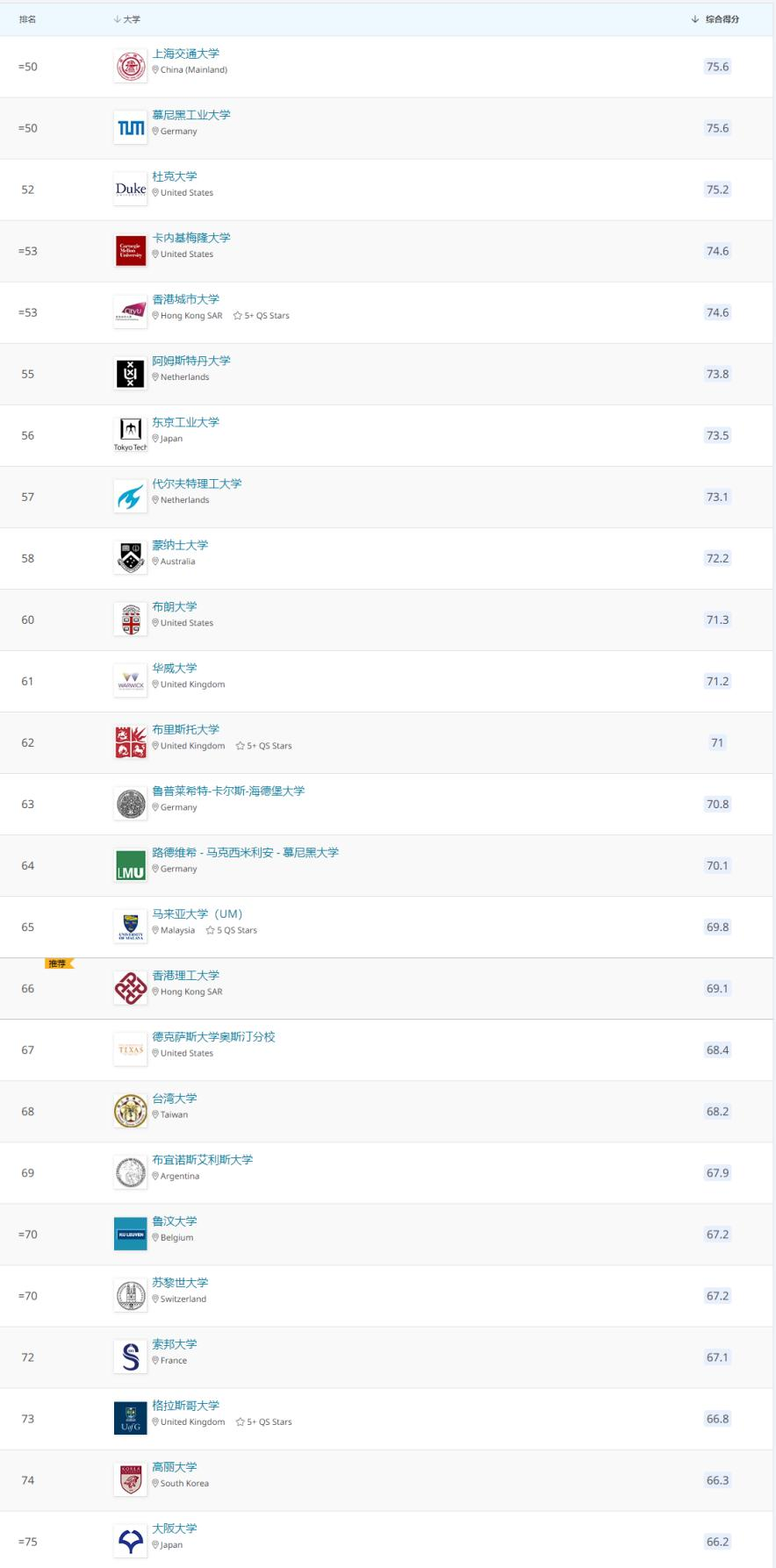Open the 蒙纳士大学 link
This screenshot has height=1568, width=776.
coord(180,545)
